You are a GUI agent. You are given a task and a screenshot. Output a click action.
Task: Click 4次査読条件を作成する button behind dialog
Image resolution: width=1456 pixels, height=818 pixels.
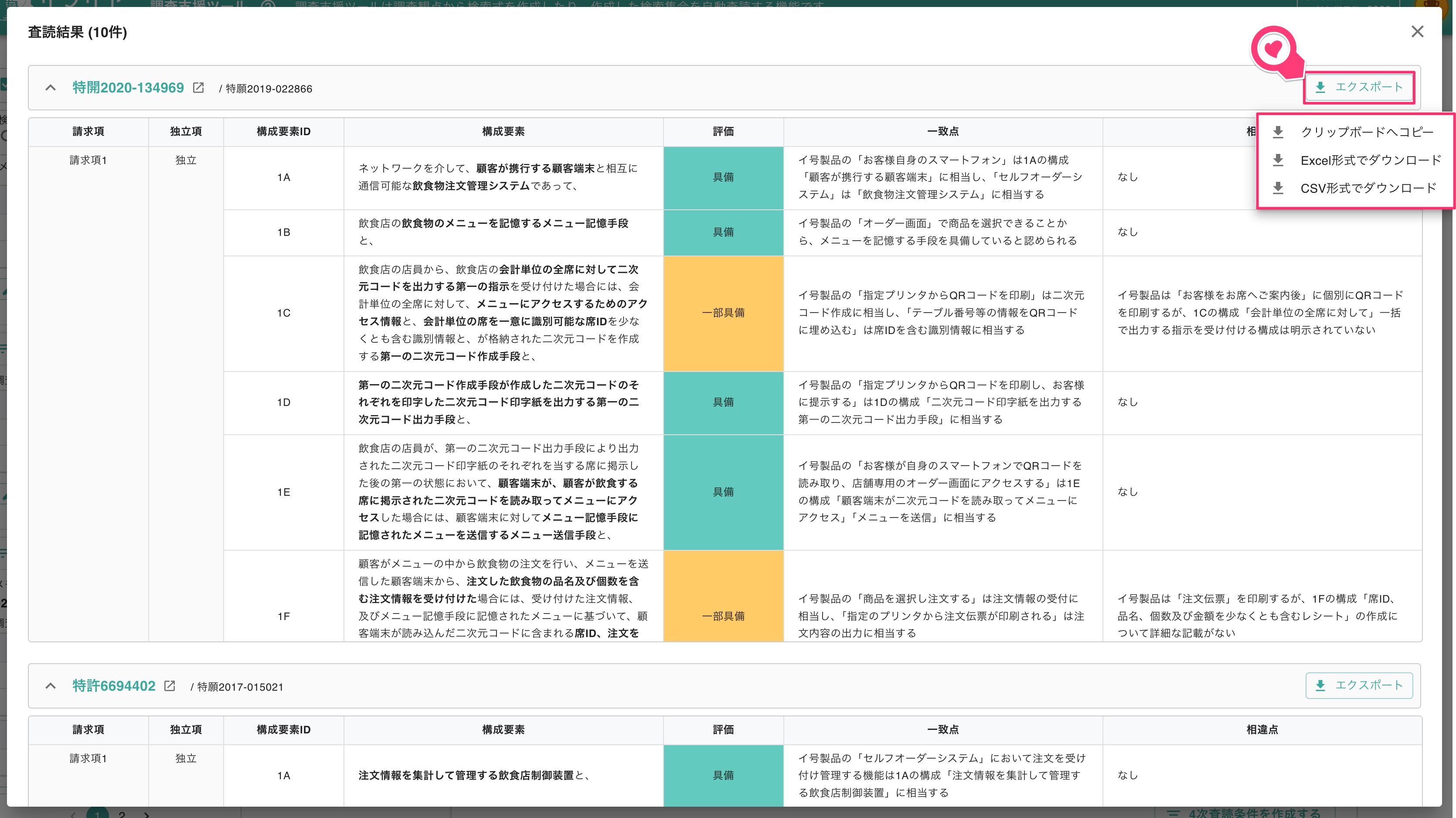click(1244, 812)
